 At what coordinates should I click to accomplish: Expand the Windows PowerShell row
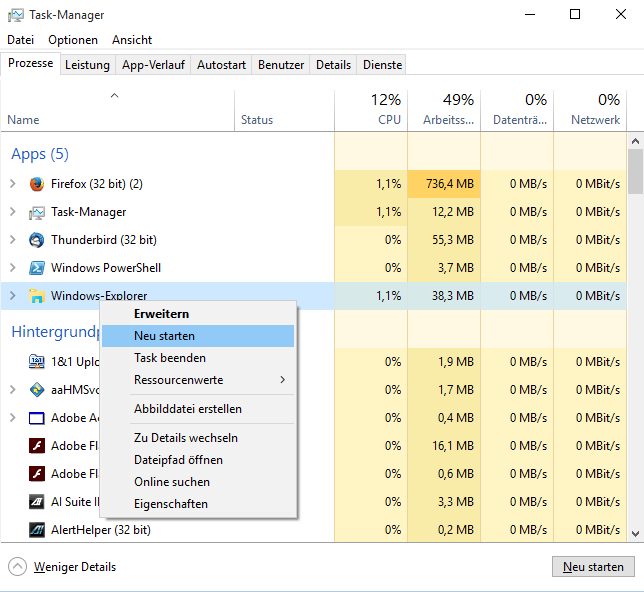[13, 267]
